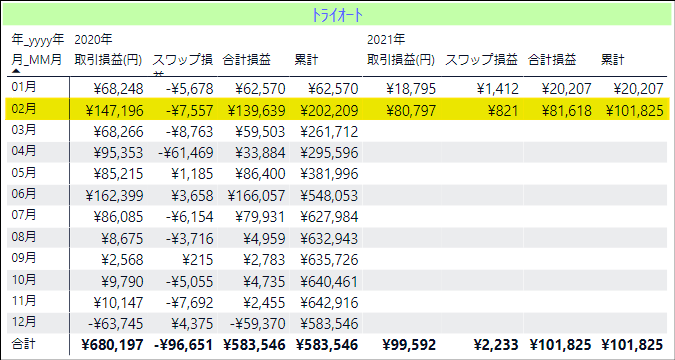Click the ¥202,209 cumulative cell
Image resolution: width=675 pixels, height=360 pixels.
coord(329,111)
